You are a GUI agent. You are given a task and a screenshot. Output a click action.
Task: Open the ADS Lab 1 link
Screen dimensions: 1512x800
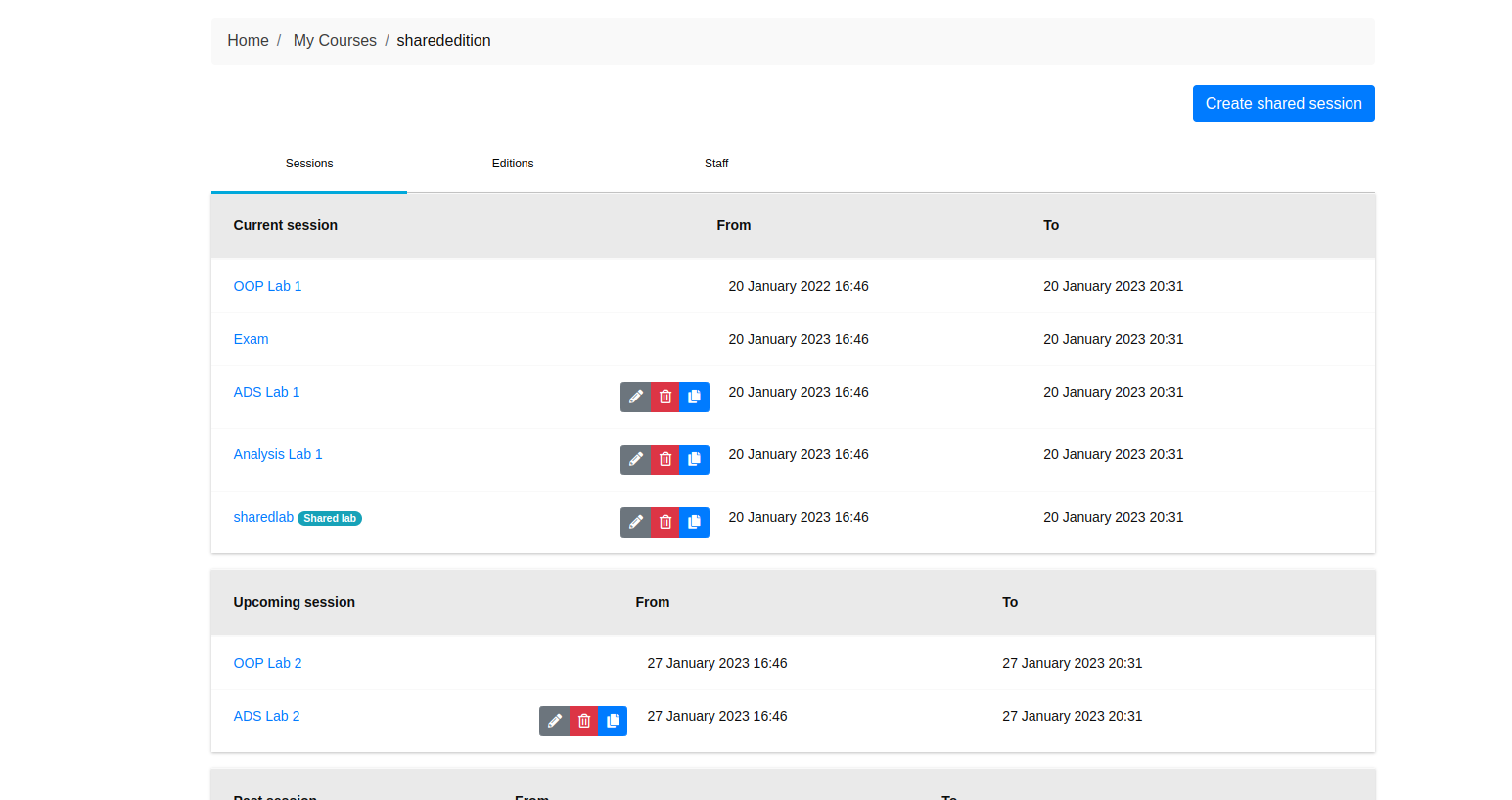266,392
